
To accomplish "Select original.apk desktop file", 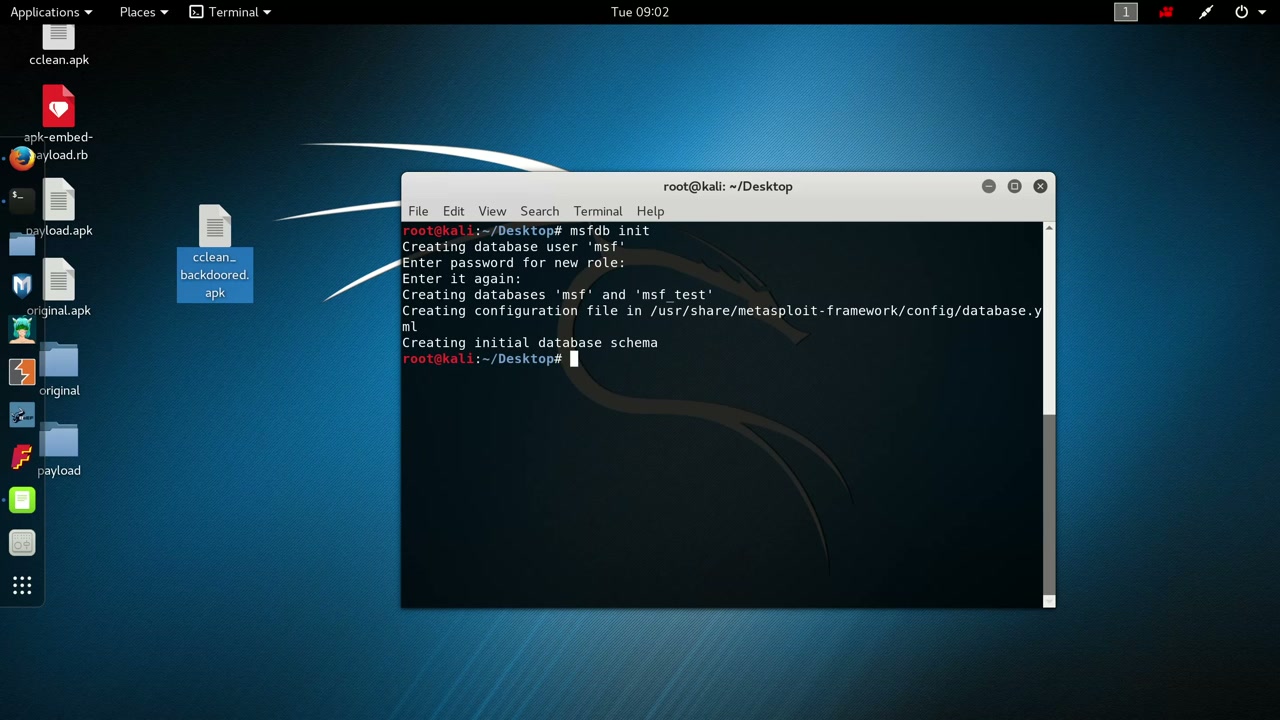I will tap(59, 289).
